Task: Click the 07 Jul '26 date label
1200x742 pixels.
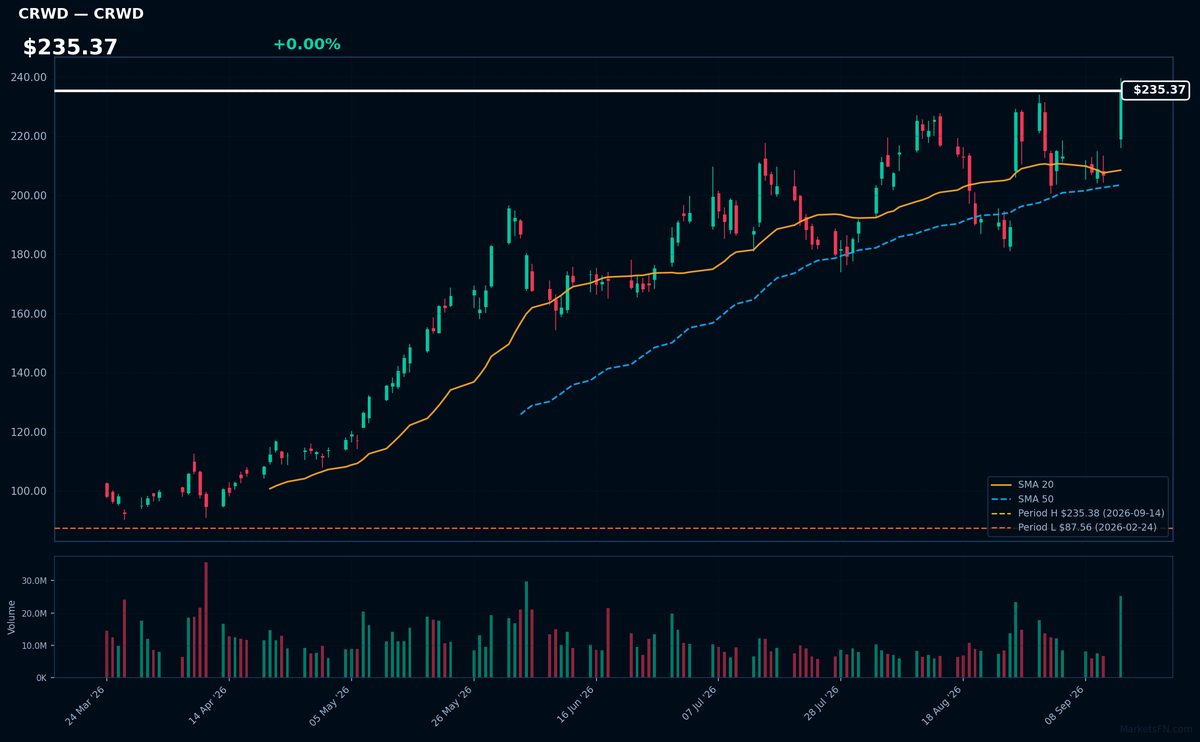Action: (698, 706)
